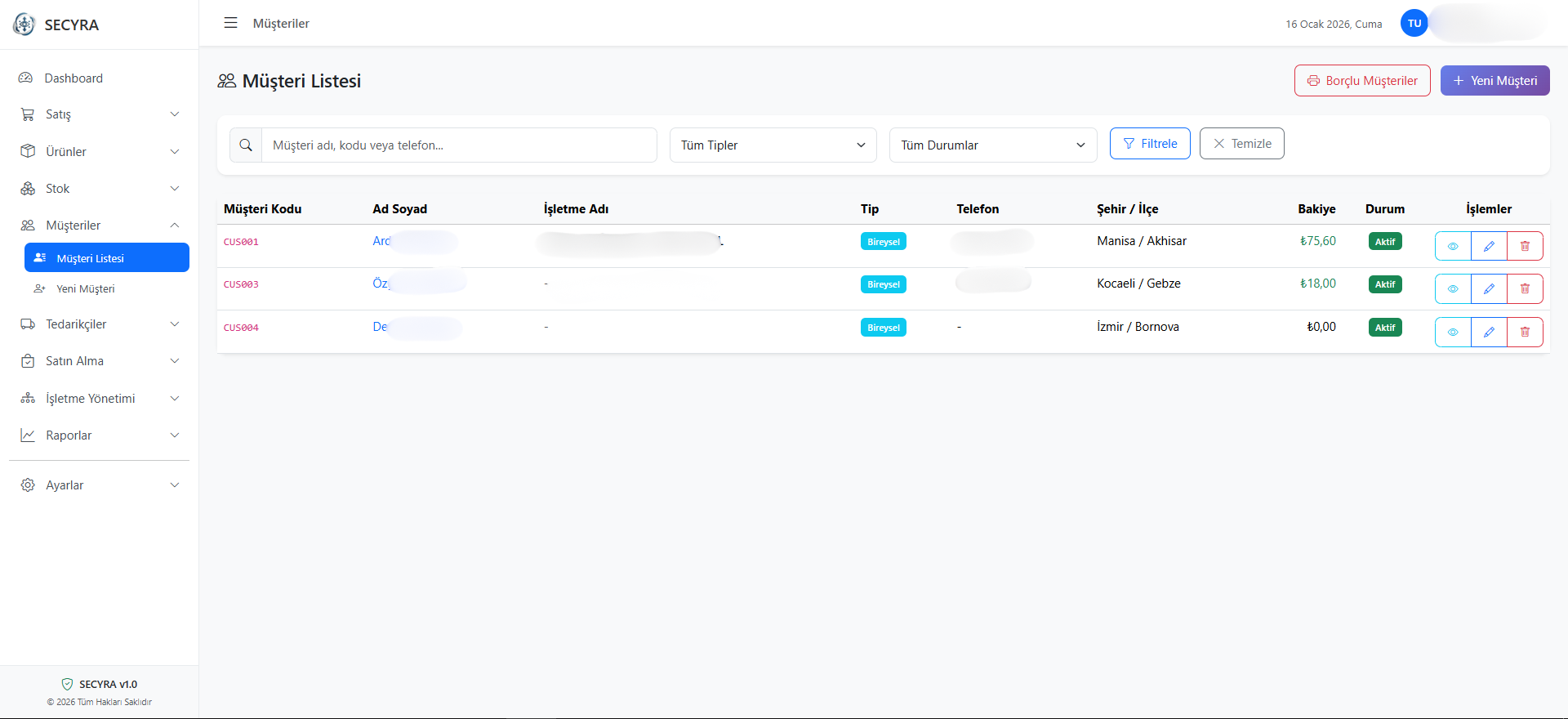Click the SECYRA logo icon
This screenshot has height=719, width=1568.
tap(24, 25)
